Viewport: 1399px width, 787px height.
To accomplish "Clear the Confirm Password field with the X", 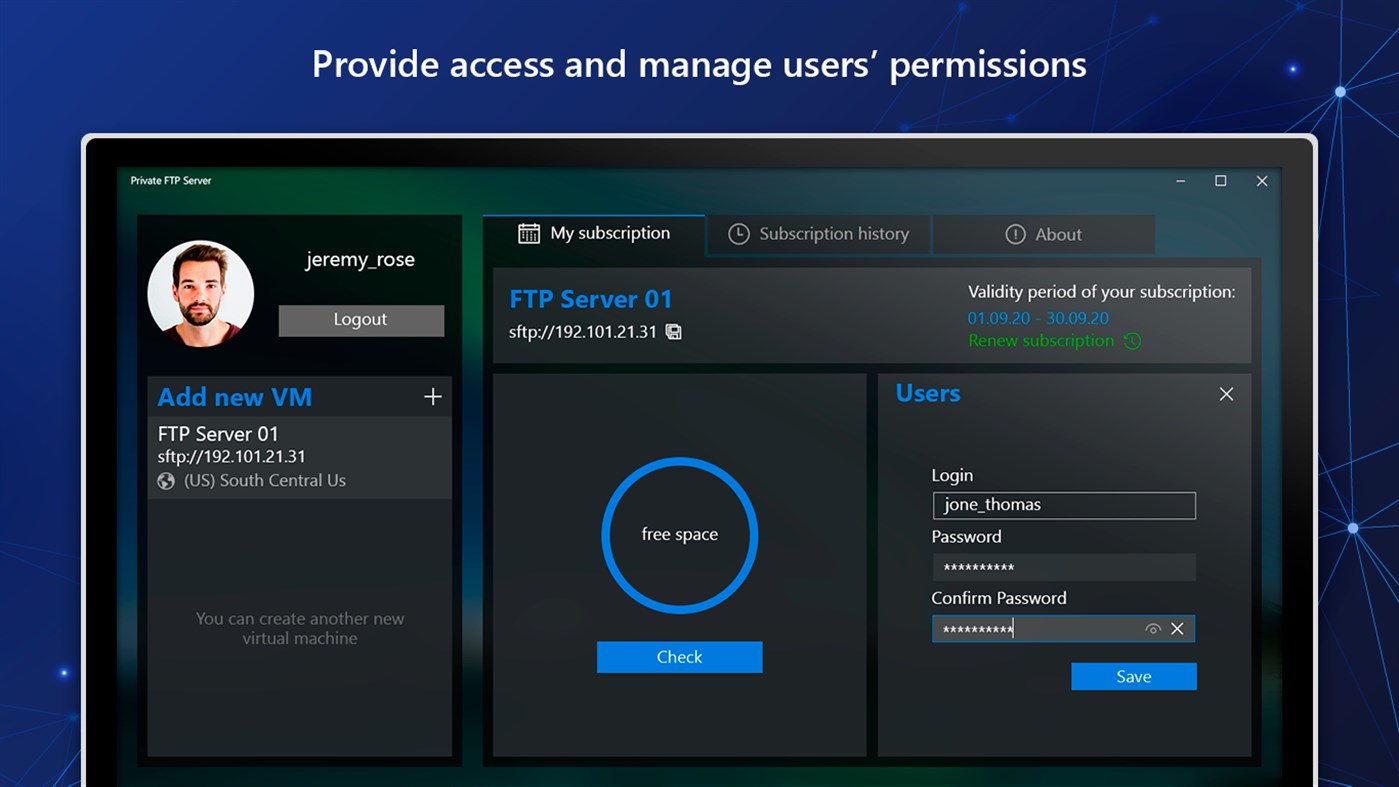I will pos(1177,628).
